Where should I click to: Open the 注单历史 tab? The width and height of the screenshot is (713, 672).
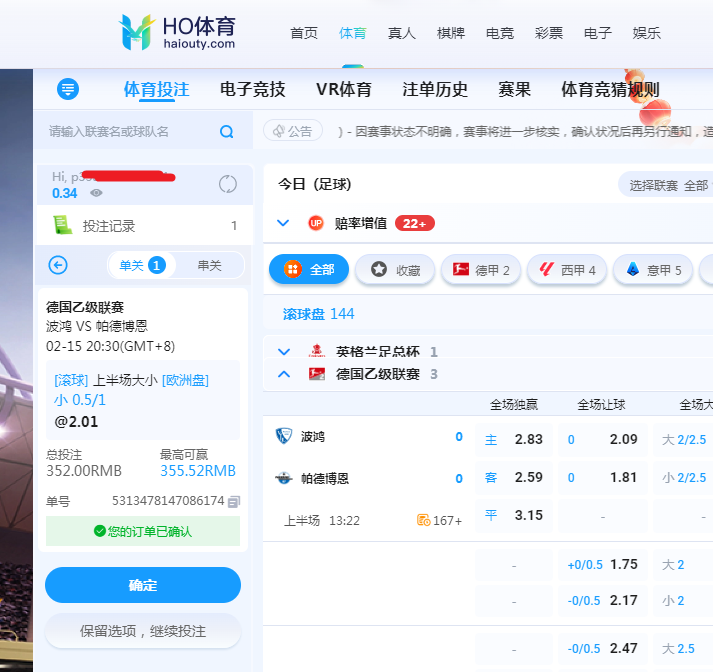435,89
